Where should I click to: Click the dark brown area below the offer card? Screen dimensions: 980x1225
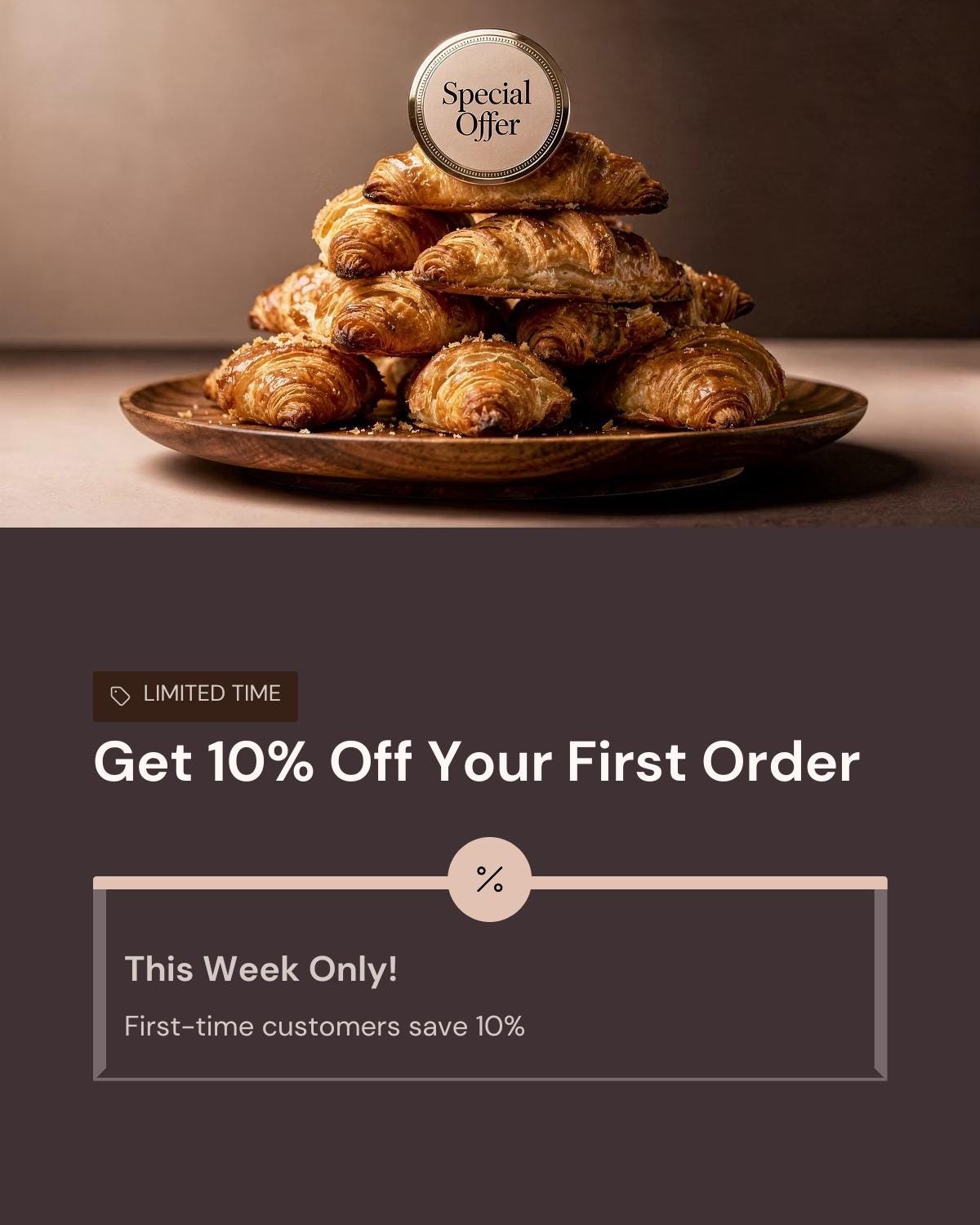(490, 1151)
